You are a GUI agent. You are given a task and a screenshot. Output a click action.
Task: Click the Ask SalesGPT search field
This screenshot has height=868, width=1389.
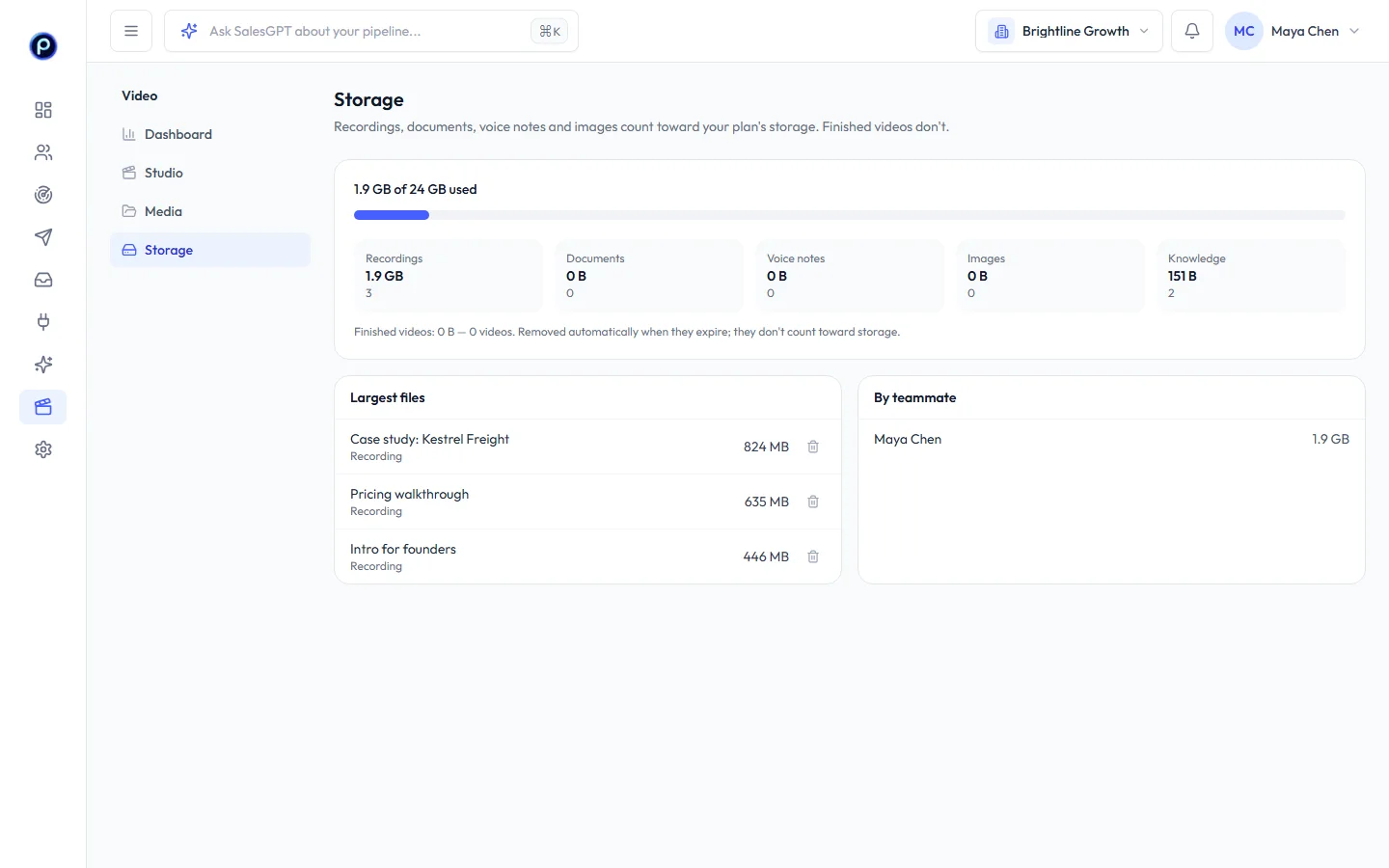coord(371,31)
